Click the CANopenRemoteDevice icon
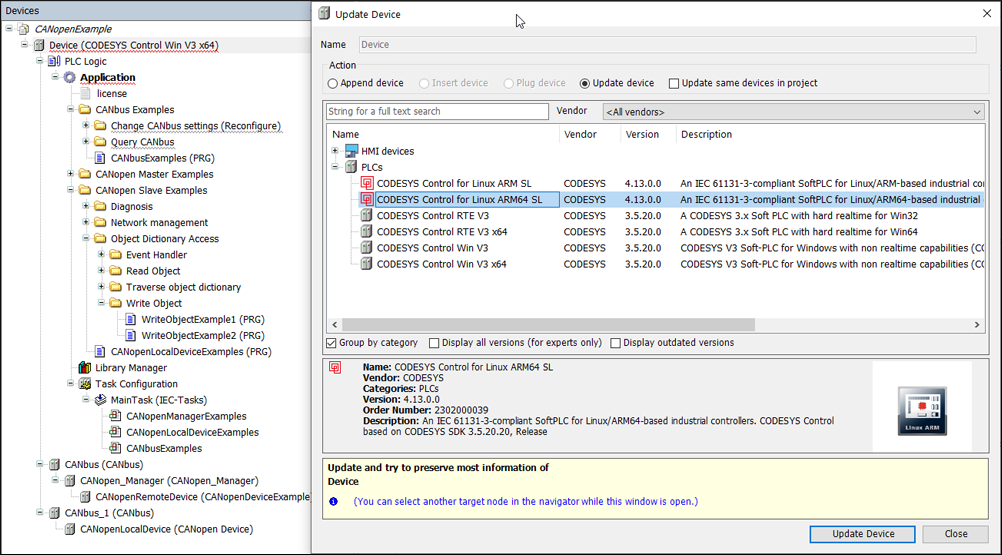The image size is (1002, 555). pos(85,496)
